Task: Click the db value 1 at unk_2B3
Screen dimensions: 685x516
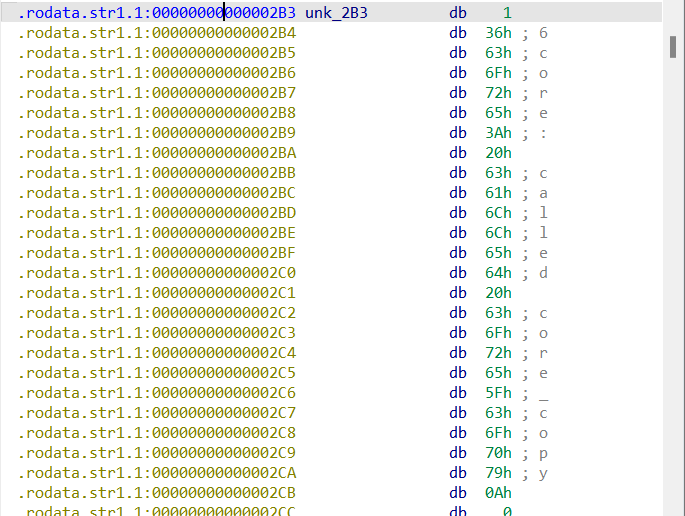Action: (x=507, y=13)
